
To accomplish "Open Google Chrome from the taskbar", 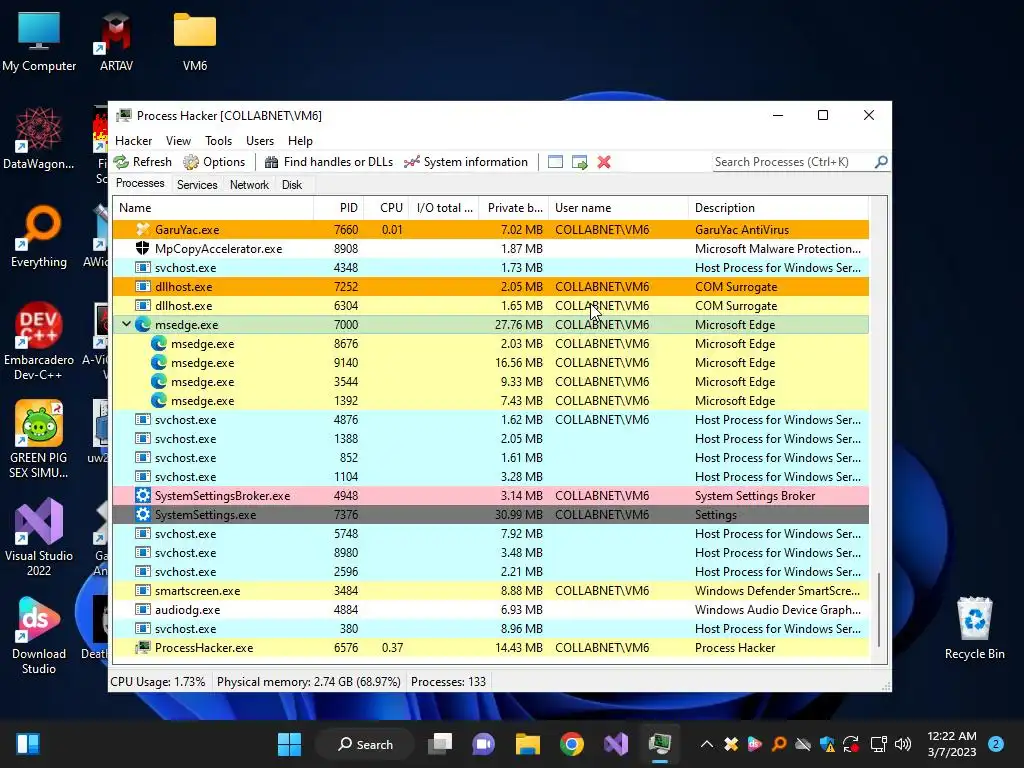I will pyautogui.click(x=571, y=744).
